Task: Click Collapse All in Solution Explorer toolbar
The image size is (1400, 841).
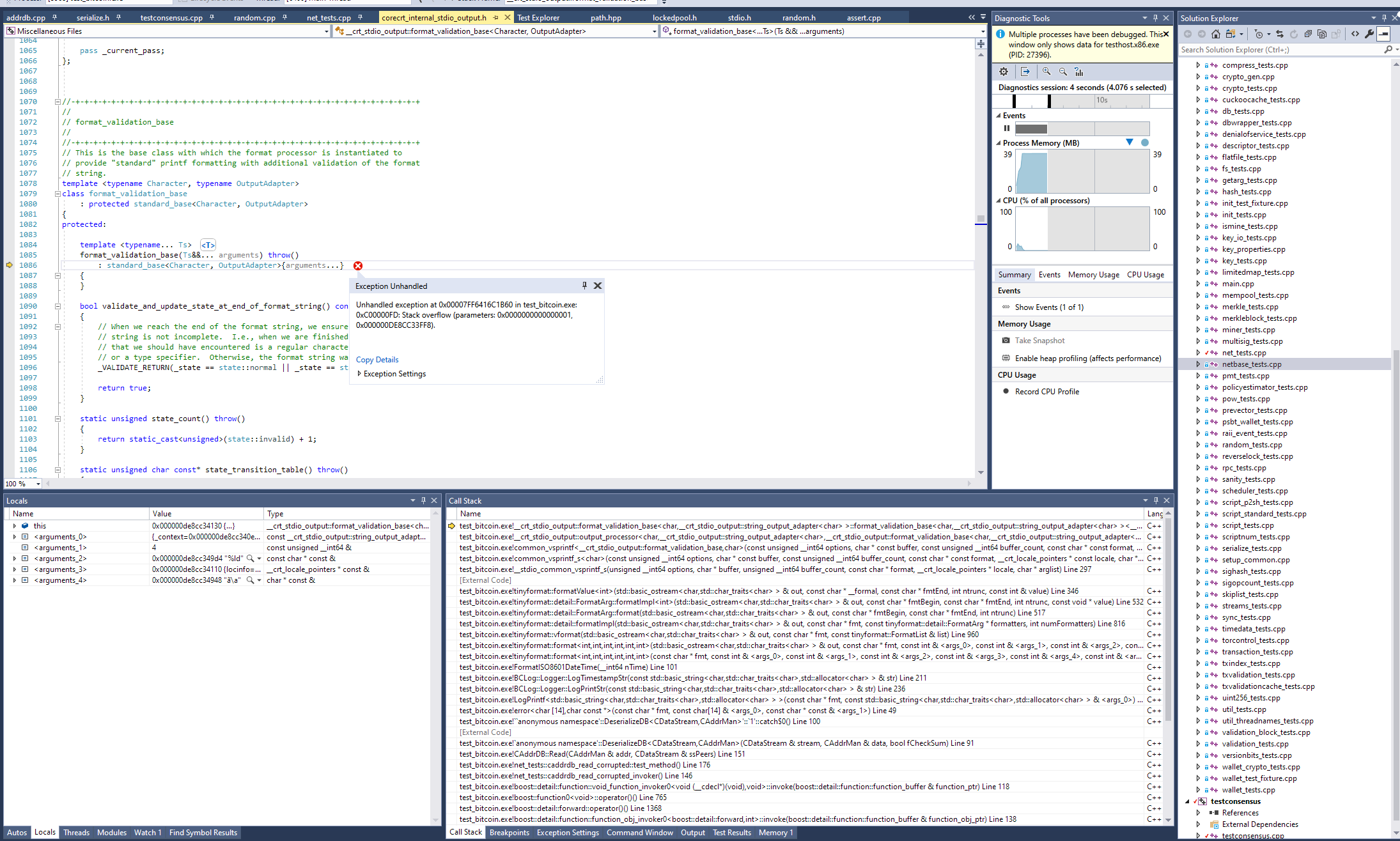Action: (1307, 34)
